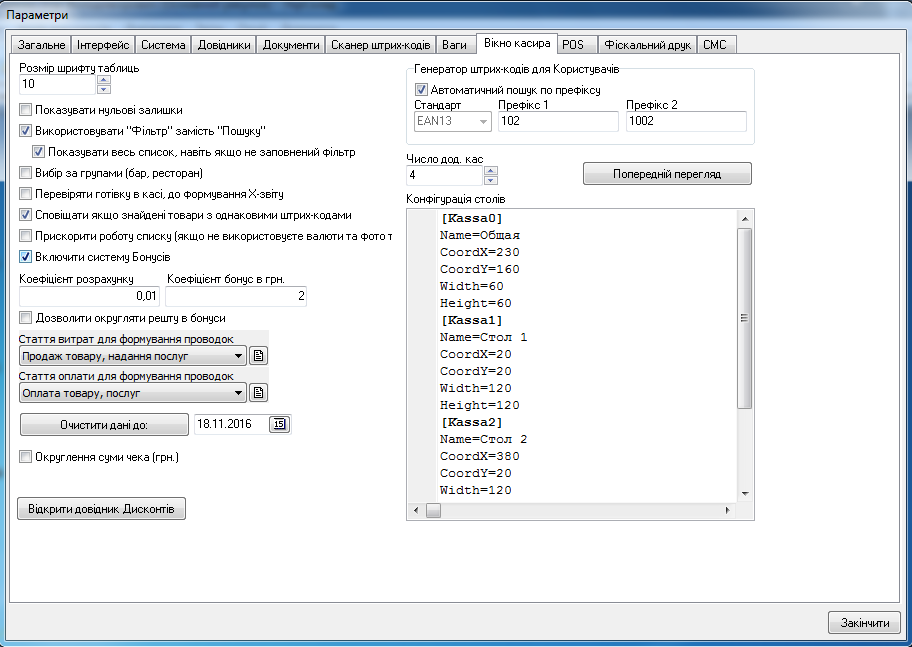Click the Префікс 1 input field
This screenshot has height=647, width=912.
[x=557, y=121]
